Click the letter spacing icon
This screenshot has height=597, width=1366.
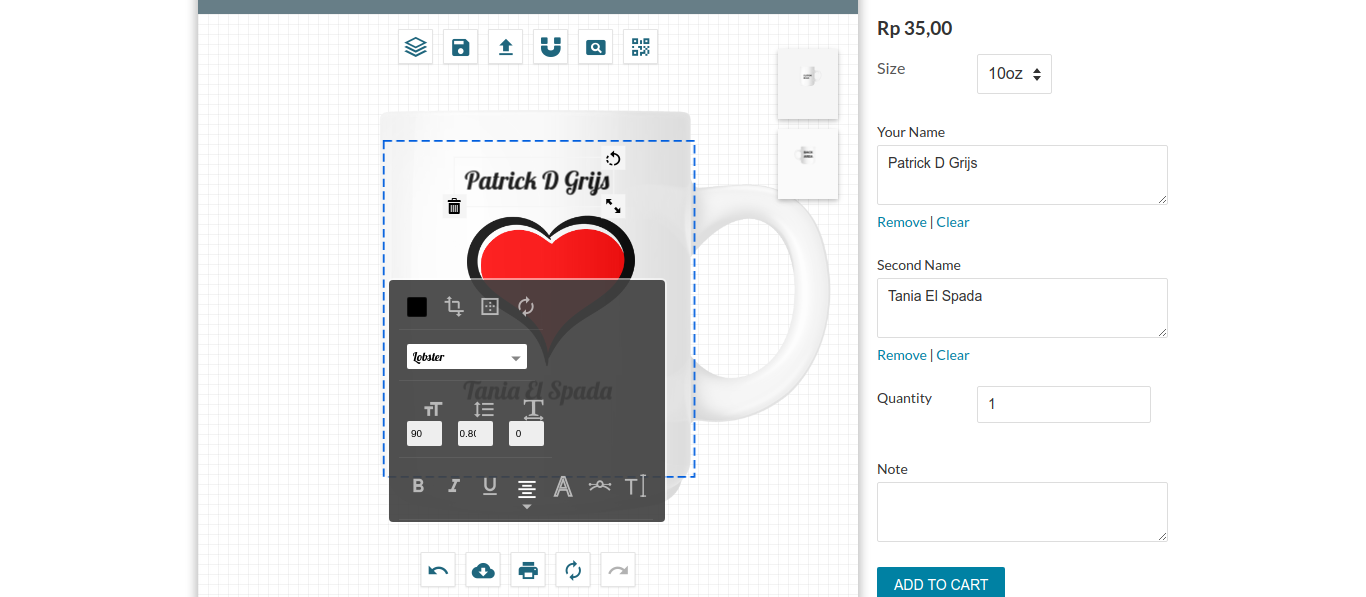[534, 409]
